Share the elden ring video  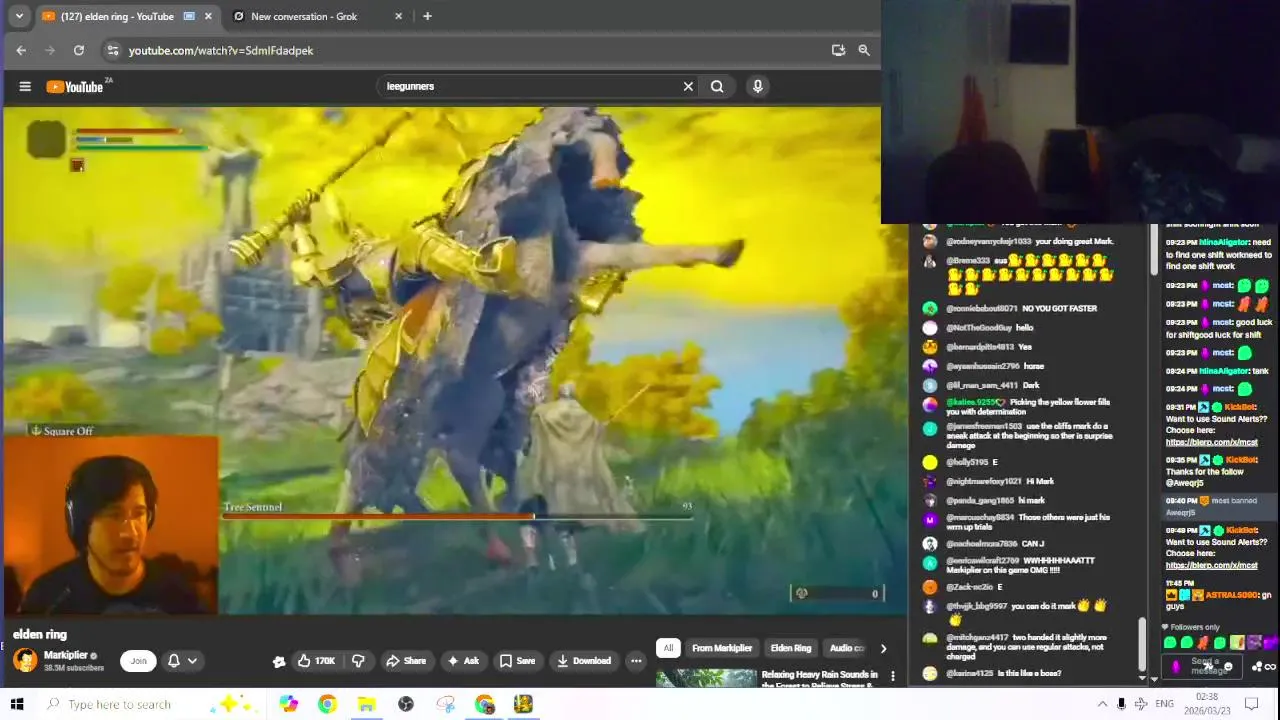click(x=406, y=660)
